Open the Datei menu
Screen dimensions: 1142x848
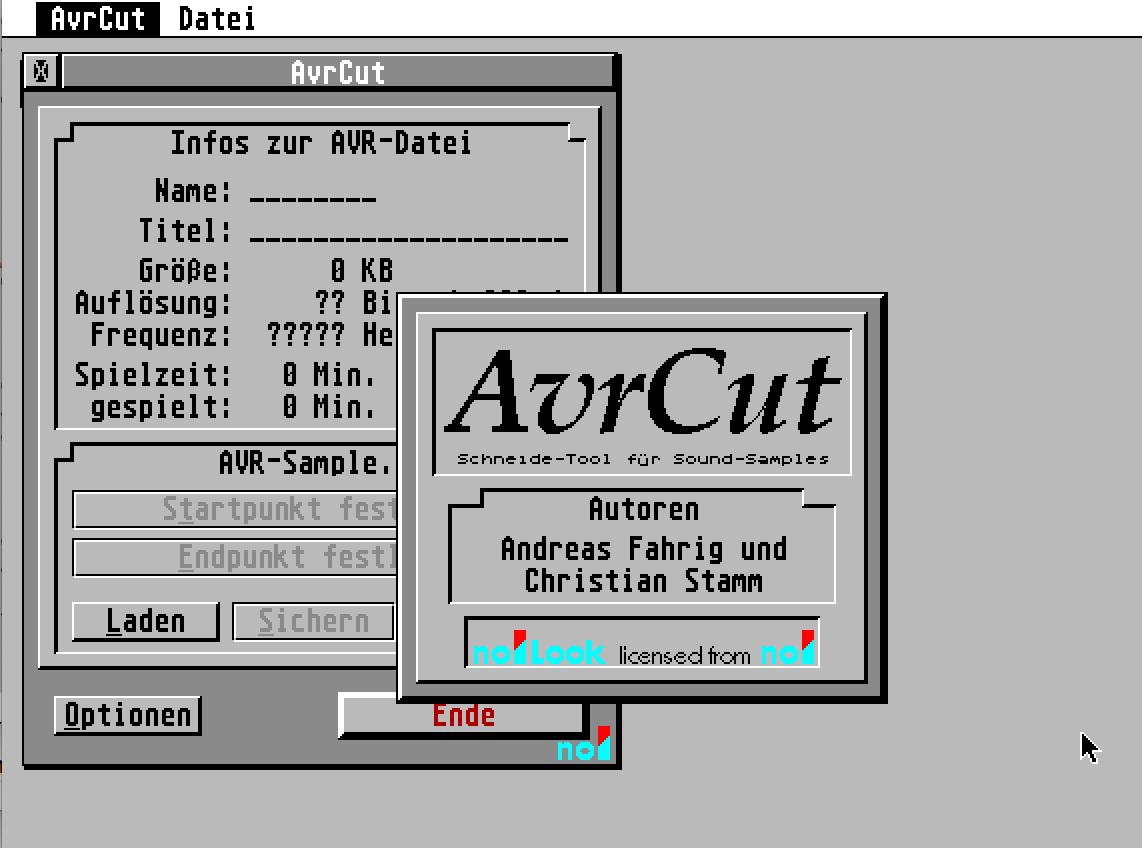tap(216, 19)
